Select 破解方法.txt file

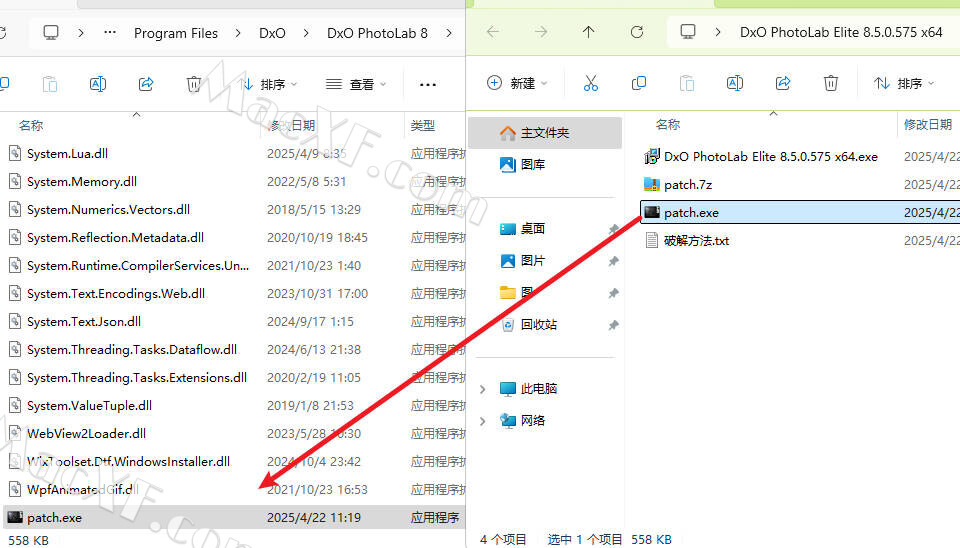(697, 241)
